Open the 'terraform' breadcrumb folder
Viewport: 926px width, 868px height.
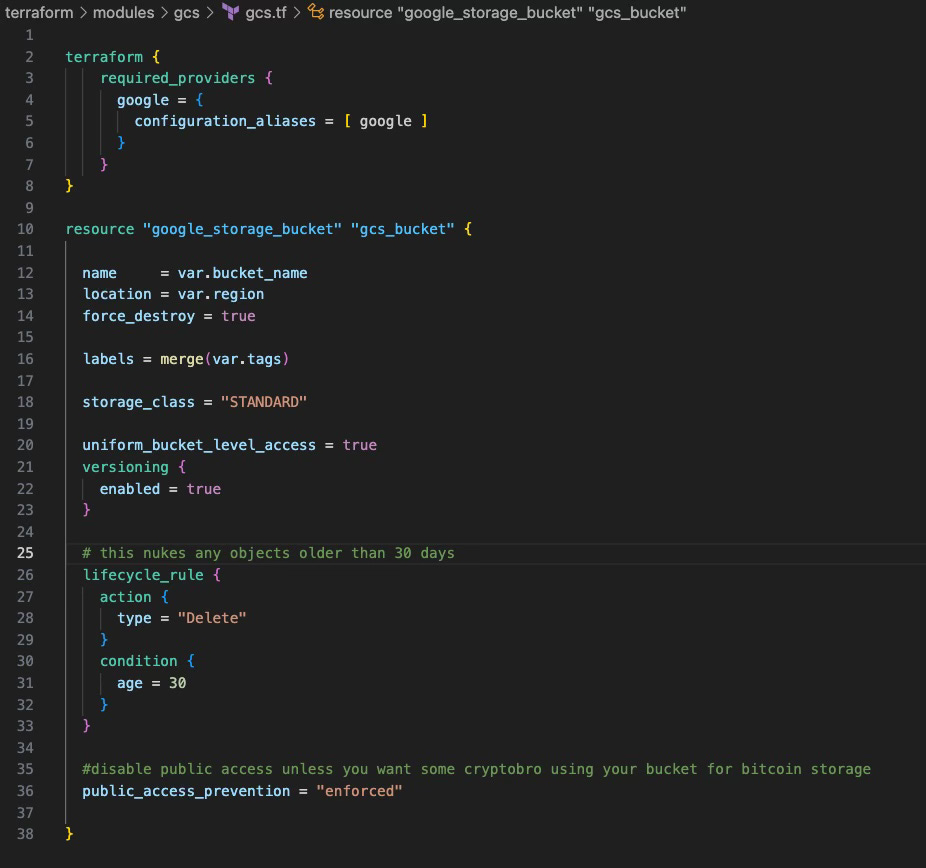39,12
